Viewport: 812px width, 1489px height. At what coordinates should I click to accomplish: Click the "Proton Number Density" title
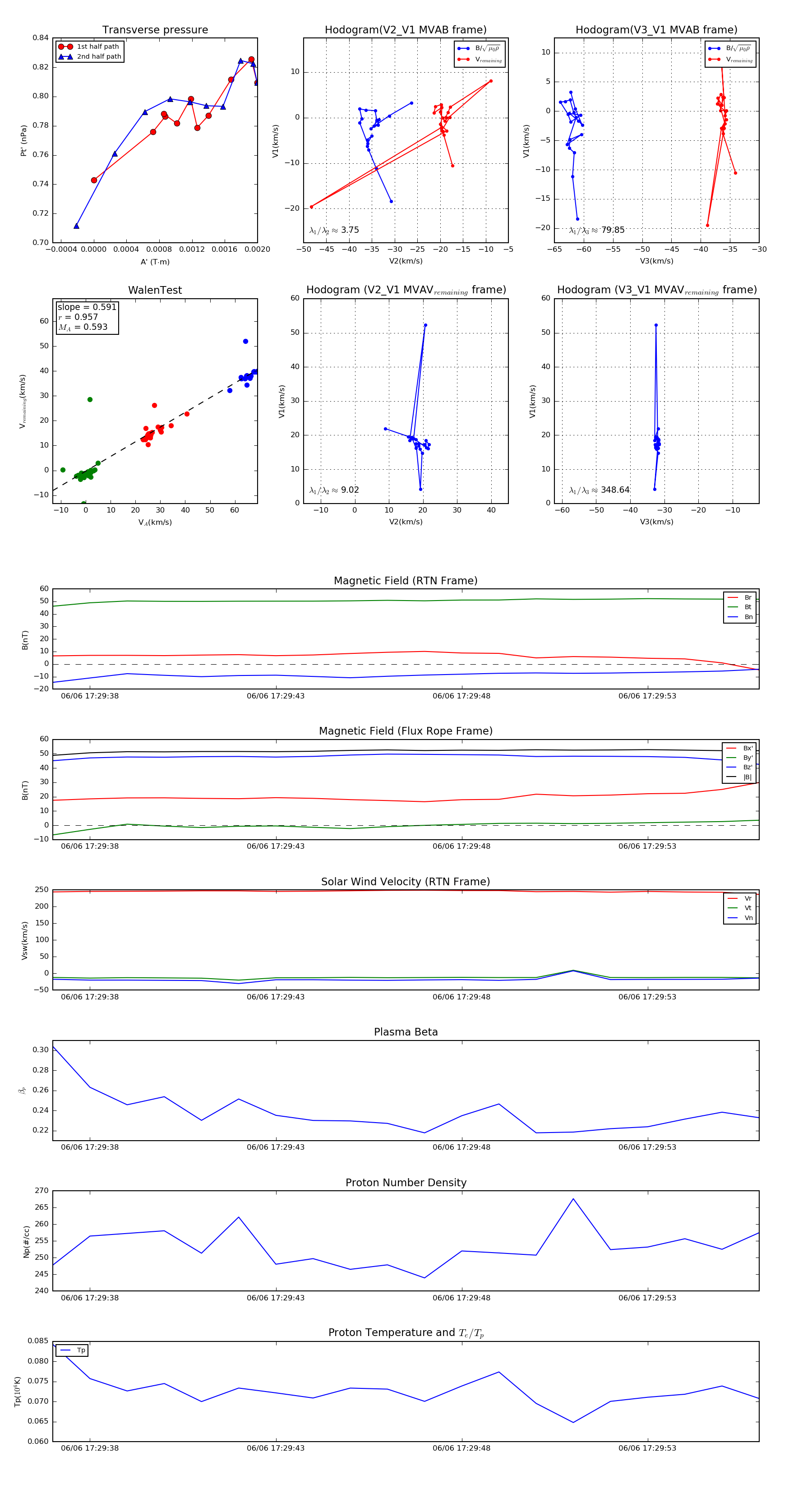coord(406,1183)
